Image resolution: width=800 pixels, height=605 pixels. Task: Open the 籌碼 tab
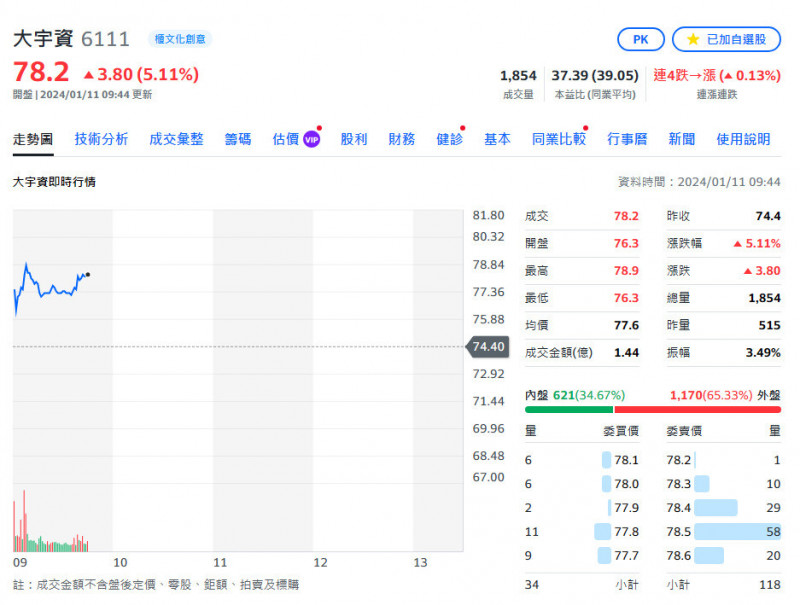tap(238, 139)
